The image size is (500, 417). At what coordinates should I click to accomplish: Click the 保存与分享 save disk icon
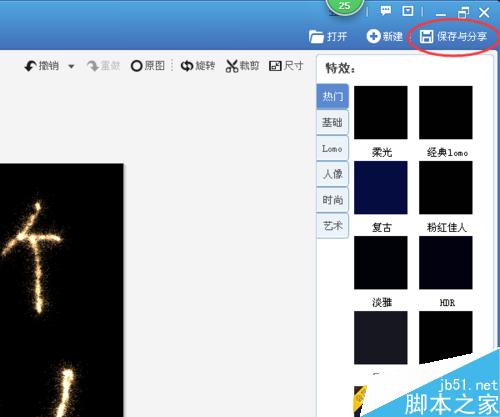point(426,36)
